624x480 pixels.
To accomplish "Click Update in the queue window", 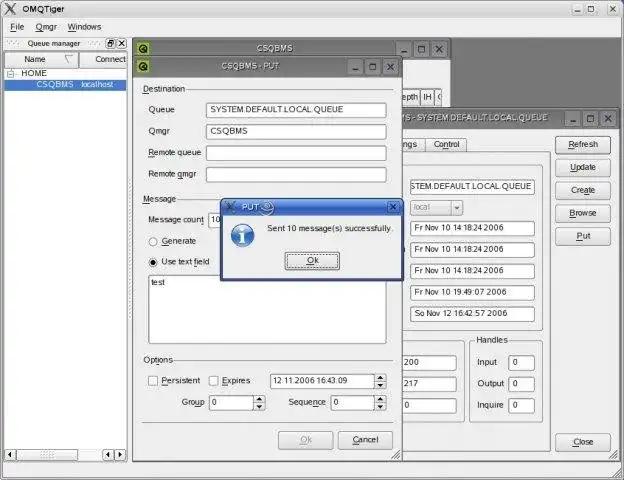I will point(583,168).
